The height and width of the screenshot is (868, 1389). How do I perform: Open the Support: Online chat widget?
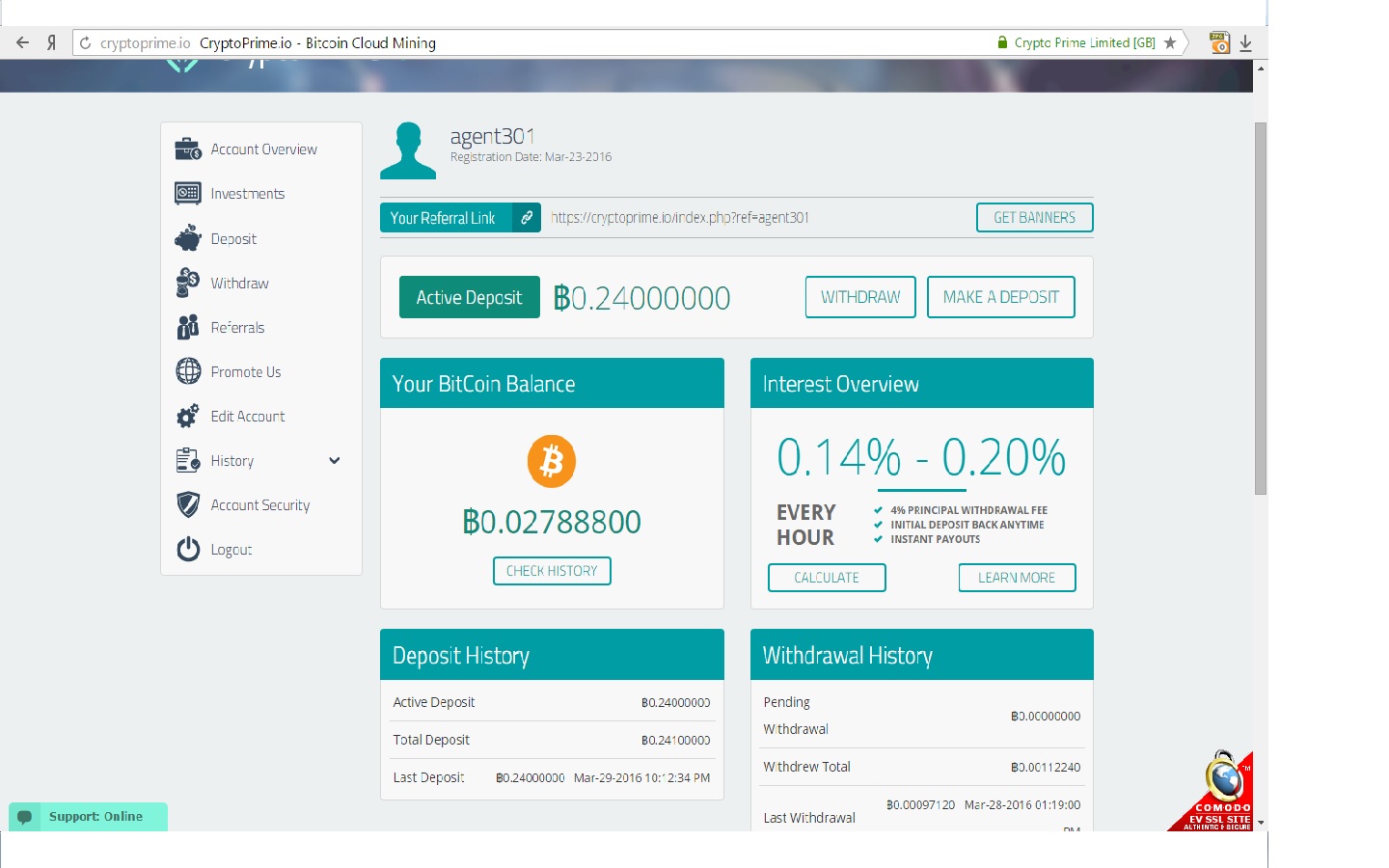(x=88, y=817)
